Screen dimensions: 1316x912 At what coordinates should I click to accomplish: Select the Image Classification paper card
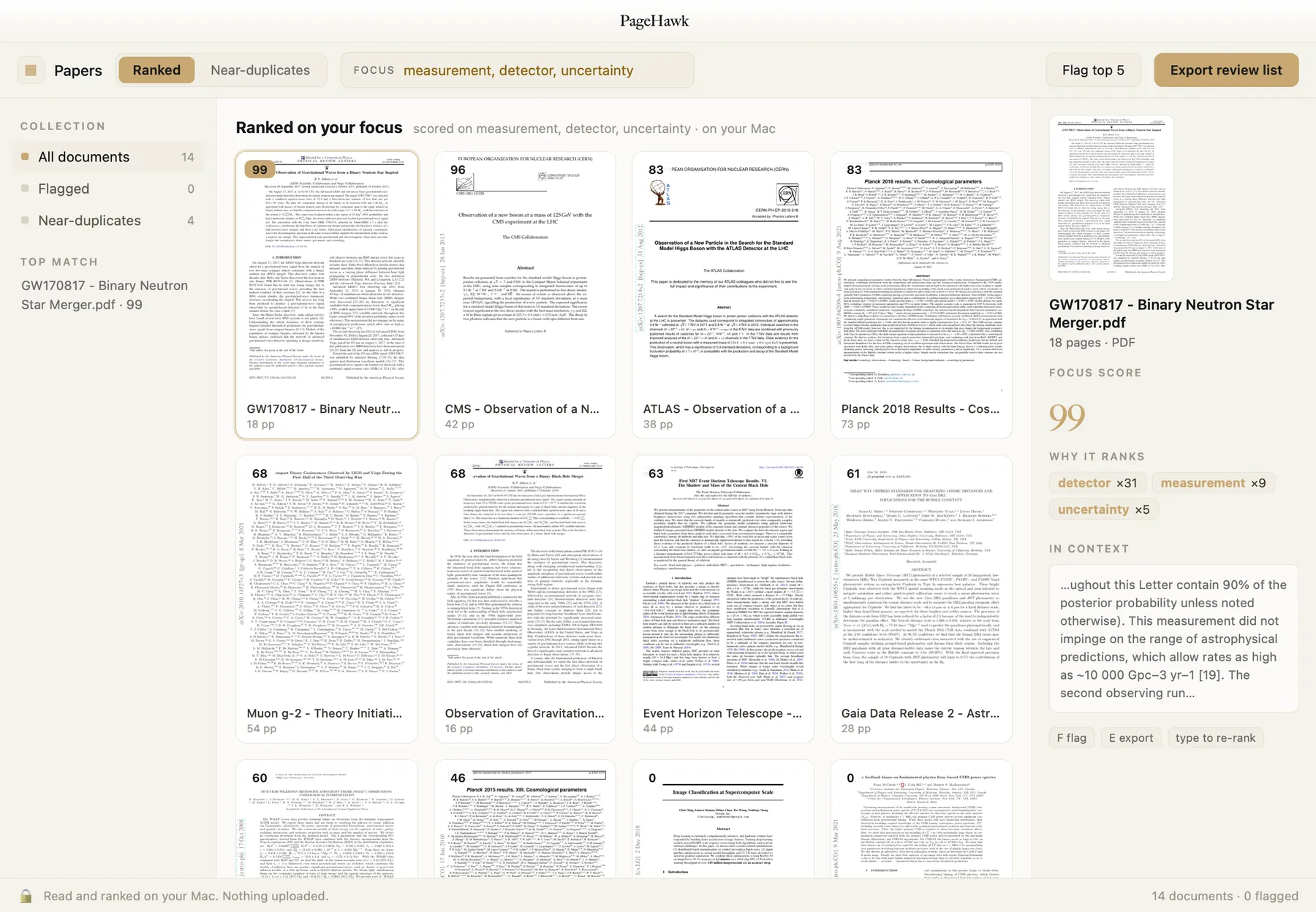point(723,818)
